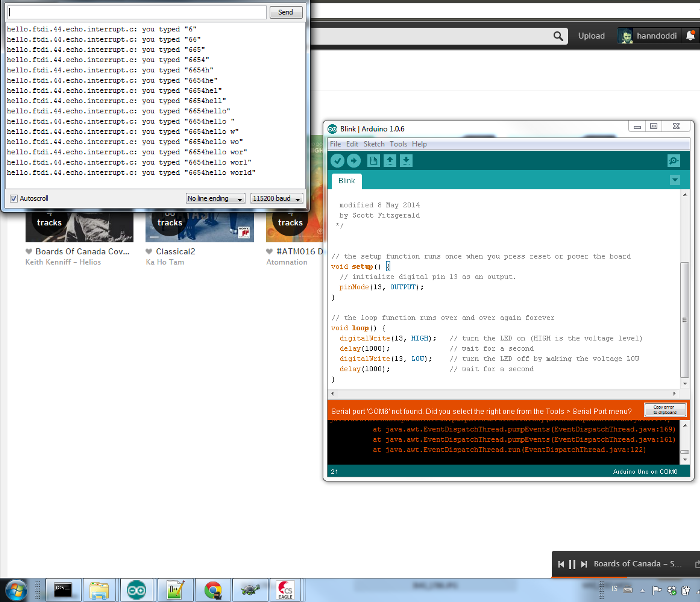The image size is (700, 602).
Task: Click the keyboard icon in the system tray
Action: point(628,590)
